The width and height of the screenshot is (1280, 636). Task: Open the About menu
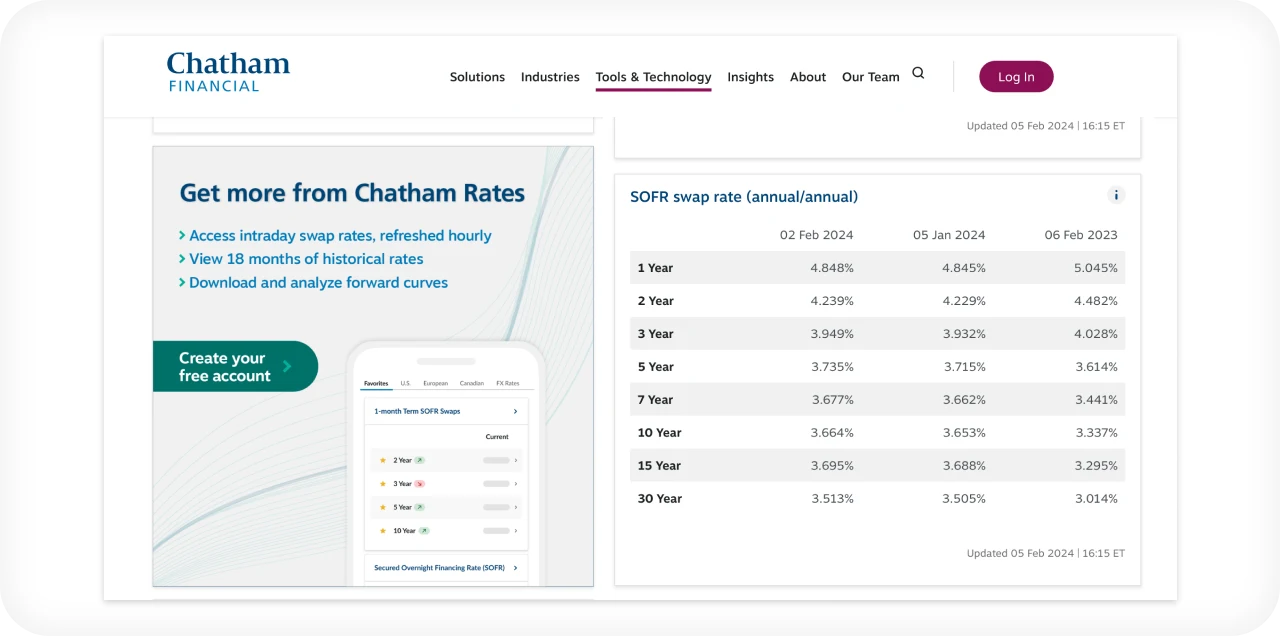point(808,77)
